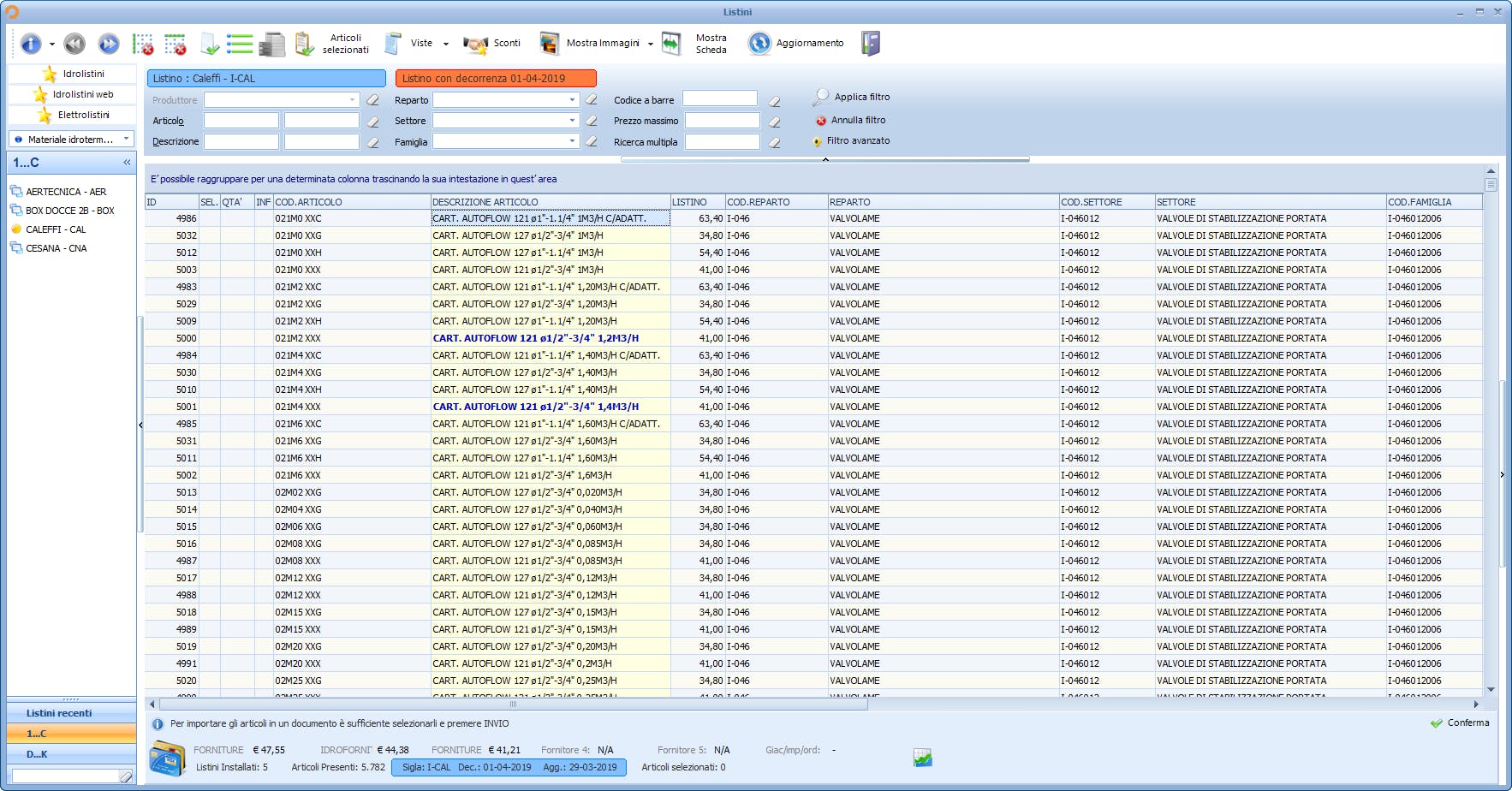Click into Prezzo massimo field
1512x791 pixels.
[x=723, y=121]
